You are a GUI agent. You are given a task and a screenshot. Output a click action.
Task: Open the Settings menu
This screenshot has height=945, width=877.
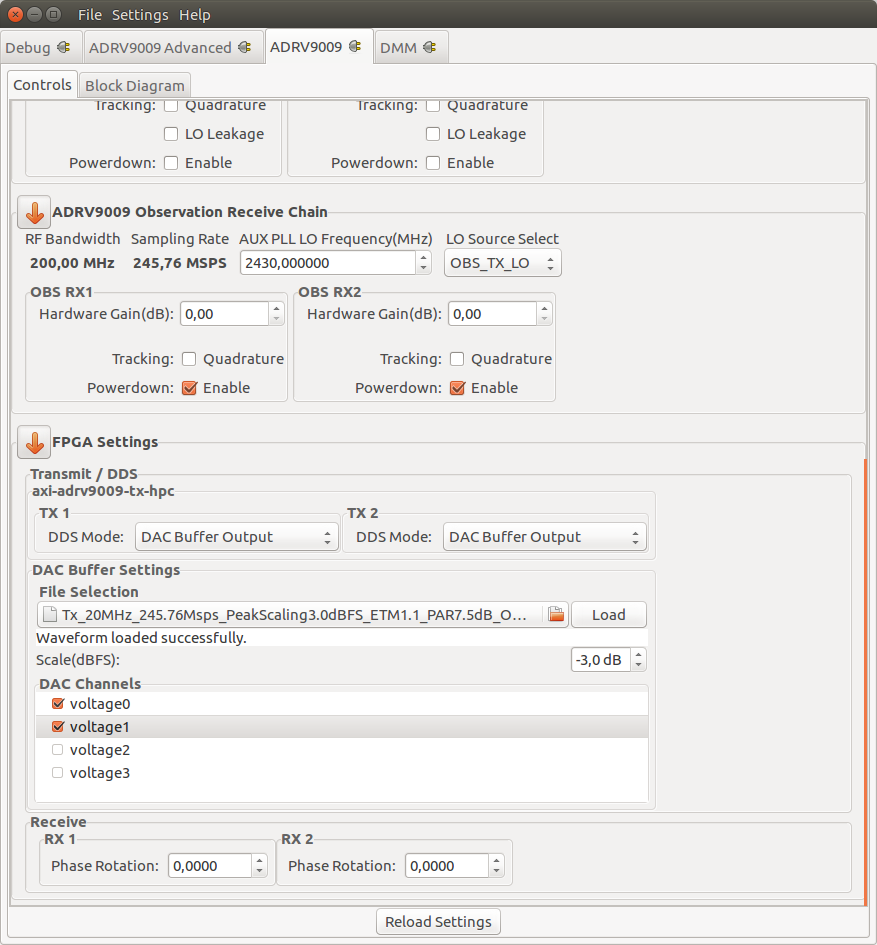(139, 14)
